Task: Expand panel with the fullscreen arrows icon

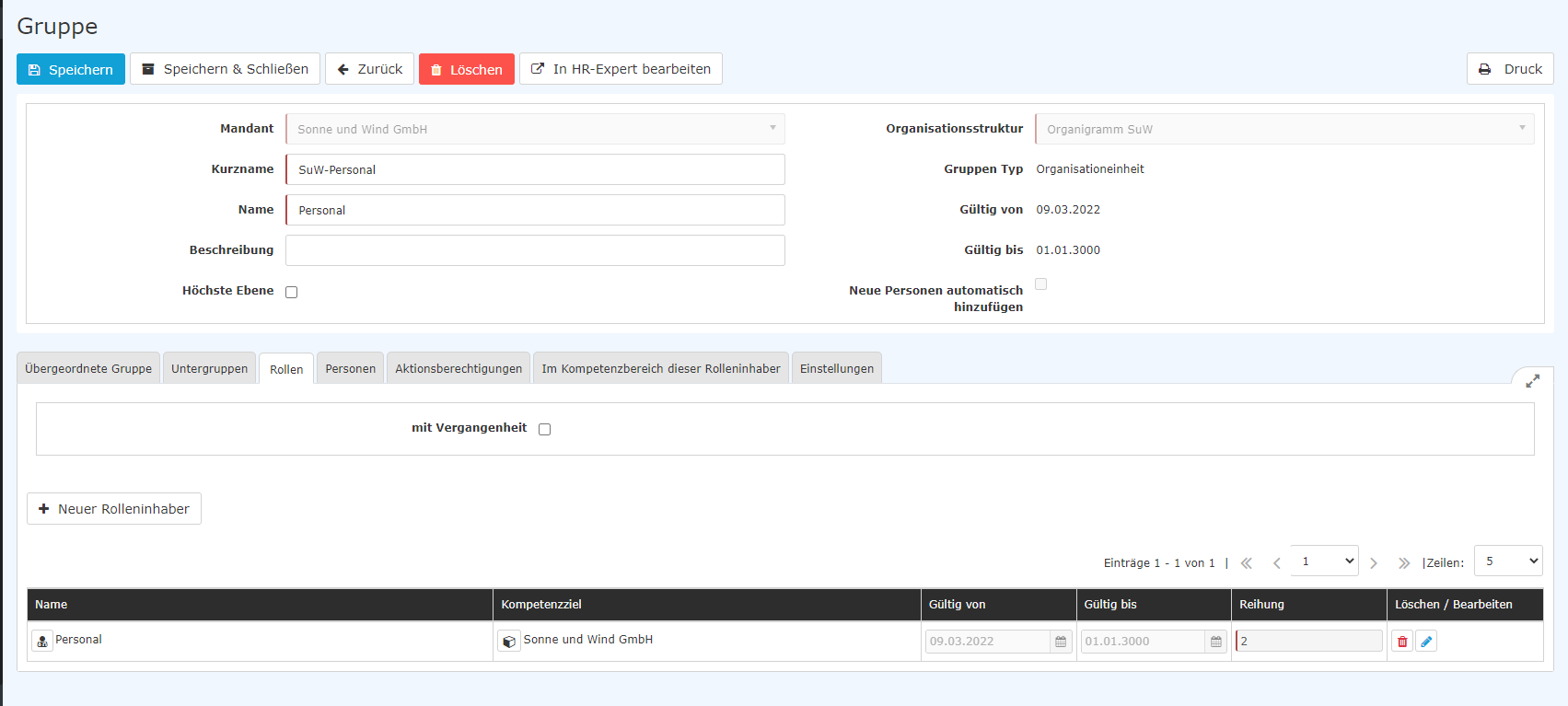Action: pyautogui.click(x=1533, y=380)
